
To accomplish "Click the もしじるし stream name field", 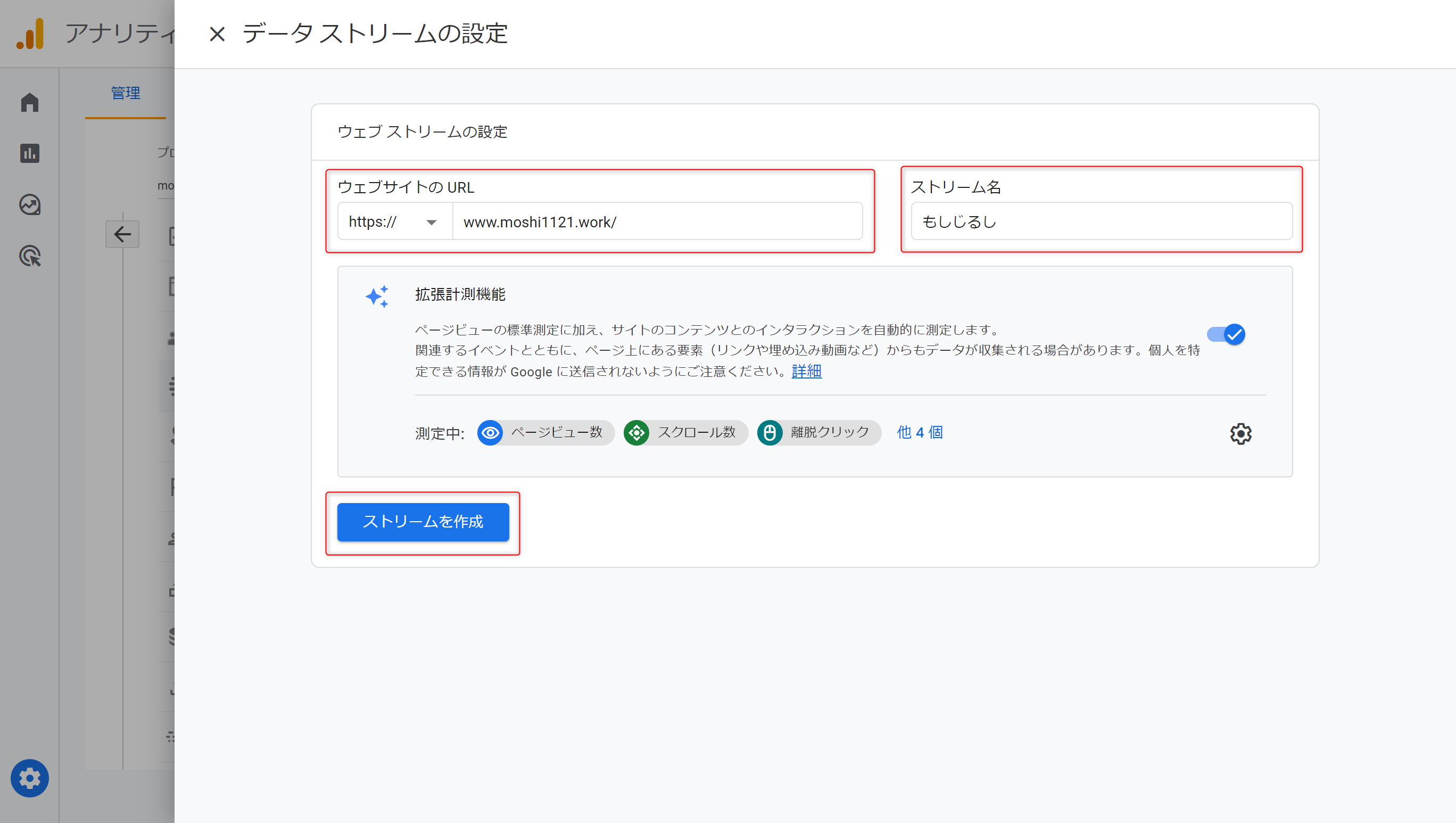I will pos(1101,221).
